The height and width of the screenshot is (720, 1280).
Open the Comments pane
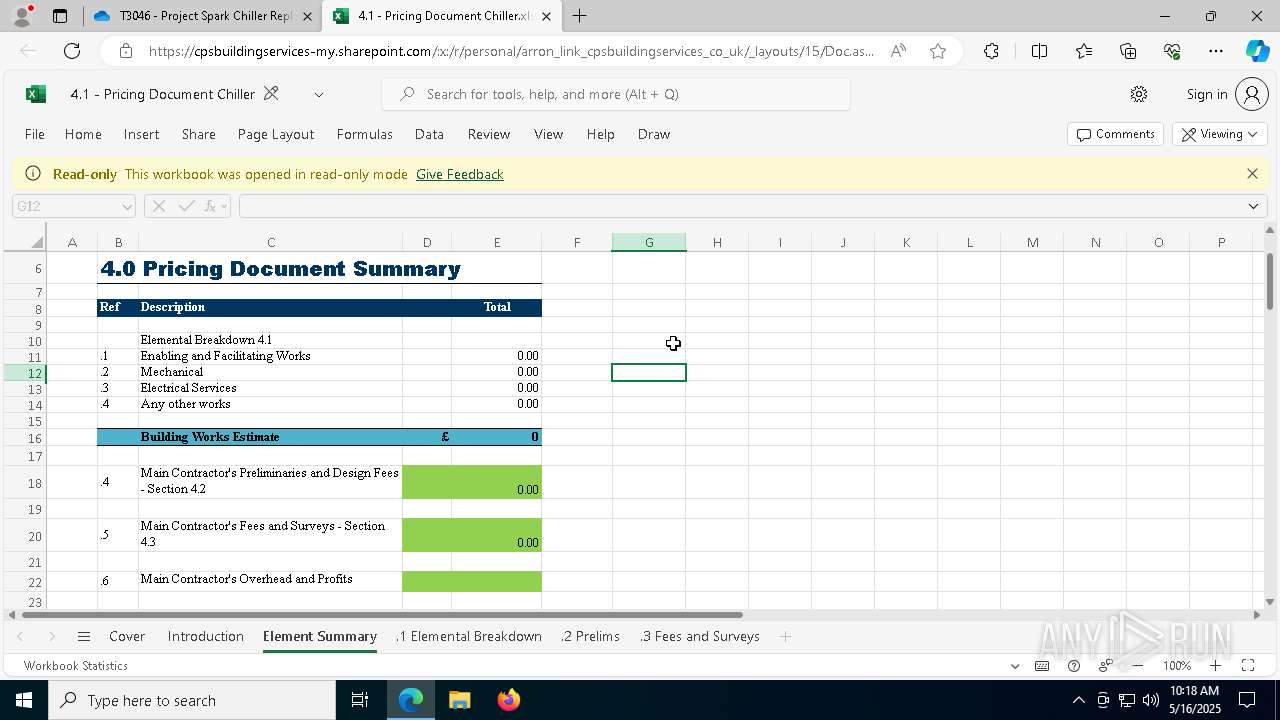(1115, 134)
